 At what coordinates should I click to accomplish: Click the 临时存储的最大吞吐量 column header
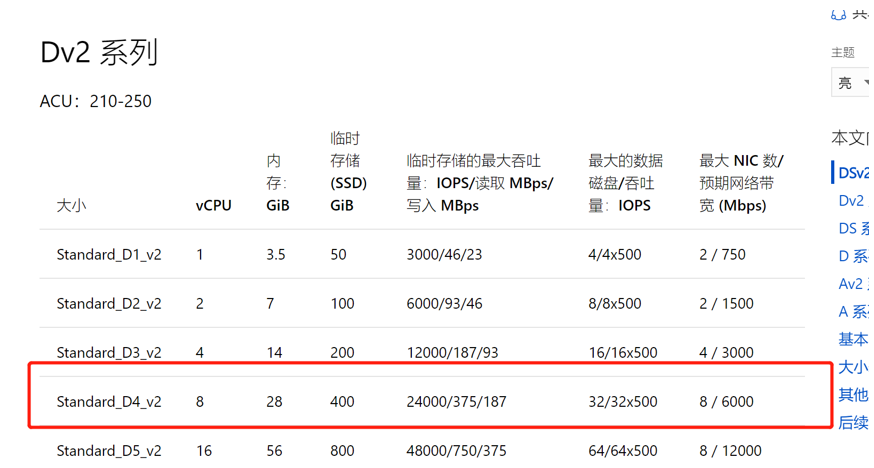pyautogui.click(x=480, y=183)
